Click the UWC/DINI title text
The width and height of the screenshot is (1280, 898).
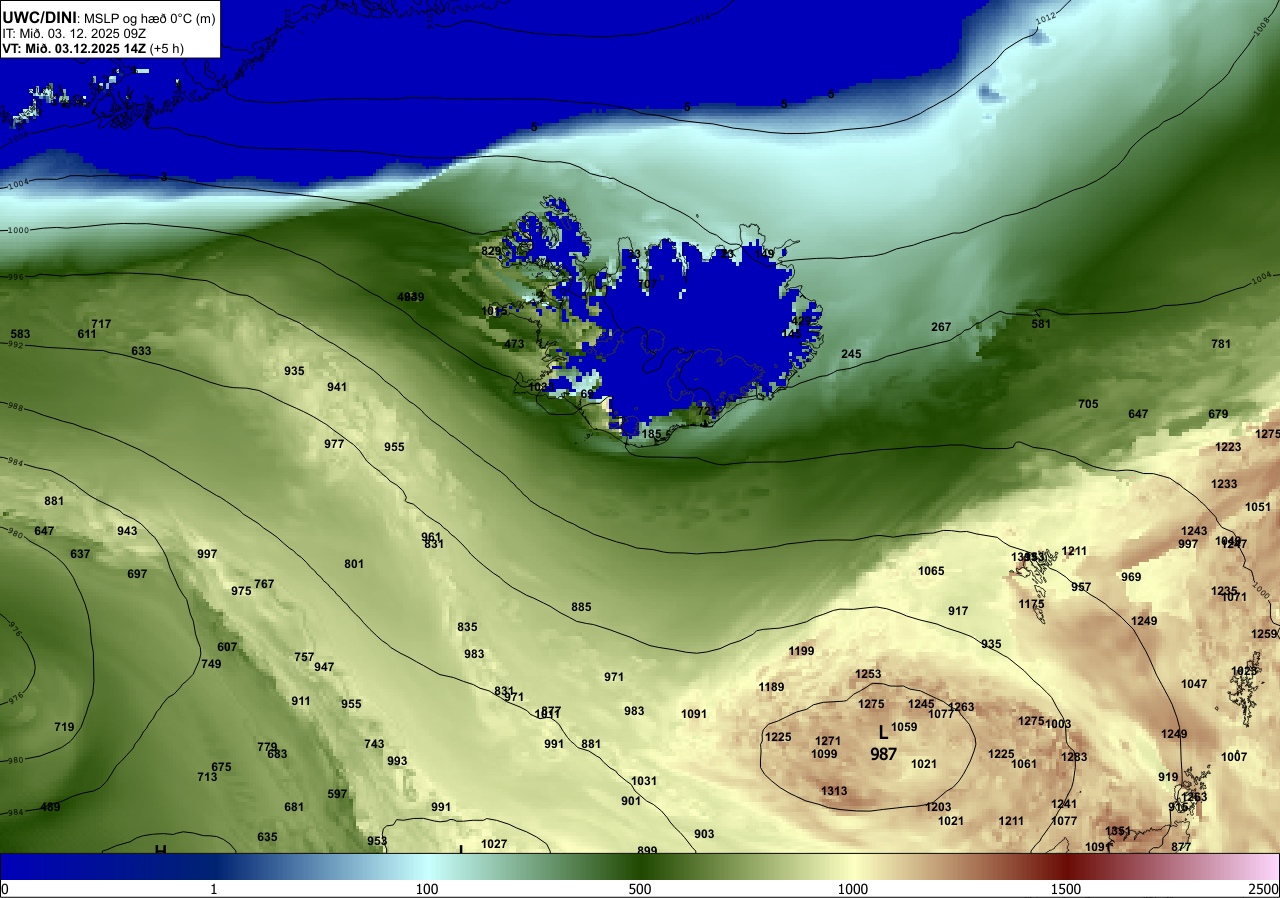click(40, 16)
